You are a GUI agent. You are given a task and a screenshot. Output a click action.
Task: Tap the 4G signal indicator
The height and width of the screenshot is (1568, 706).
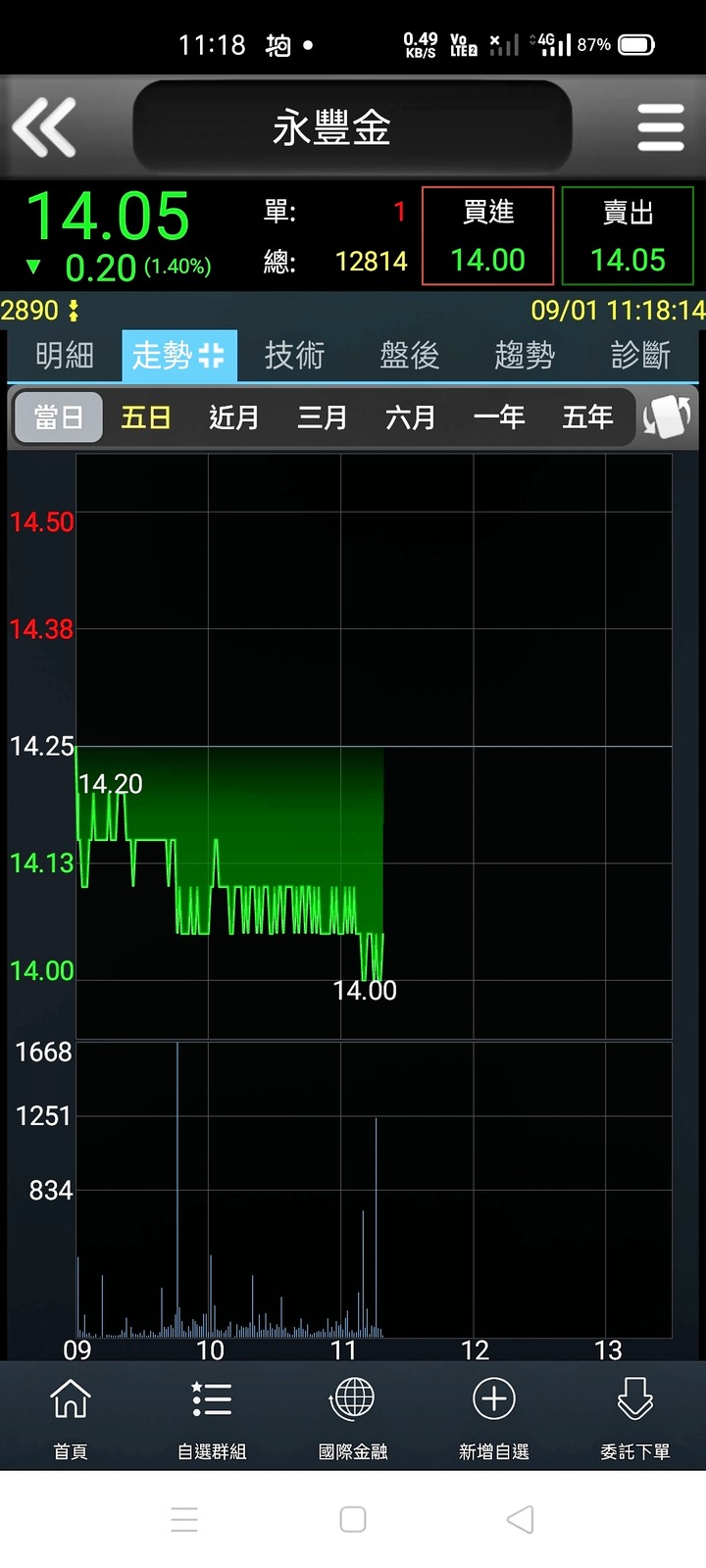coord(550,44)
